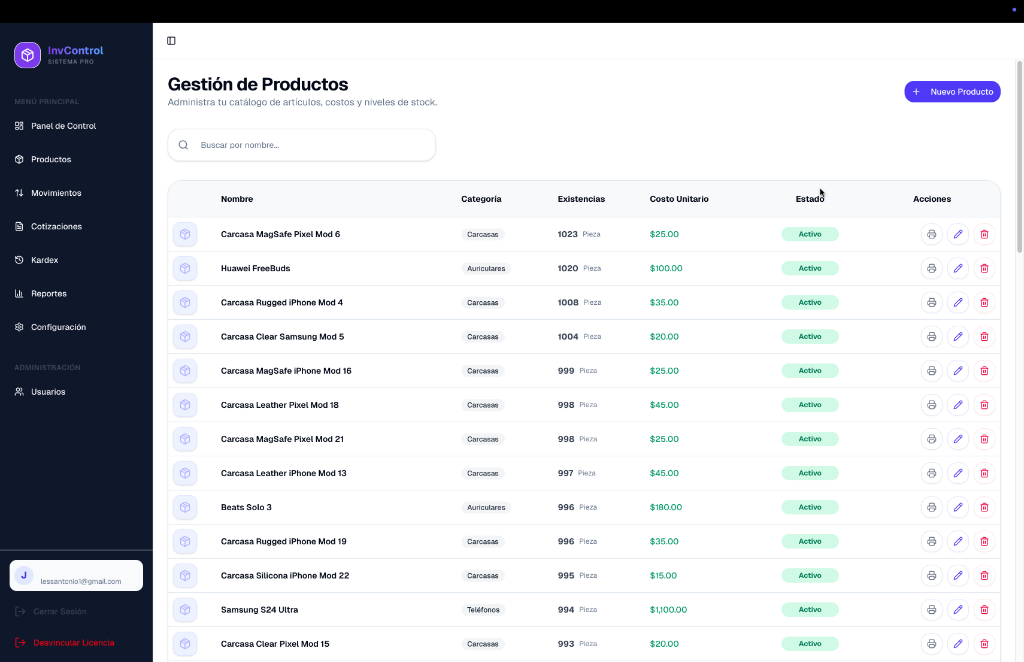Edit Carcasa MagSafe Pixel Mod 6 pencil icon
Viewport: 1024px width, 662px height.
(958, 234)
